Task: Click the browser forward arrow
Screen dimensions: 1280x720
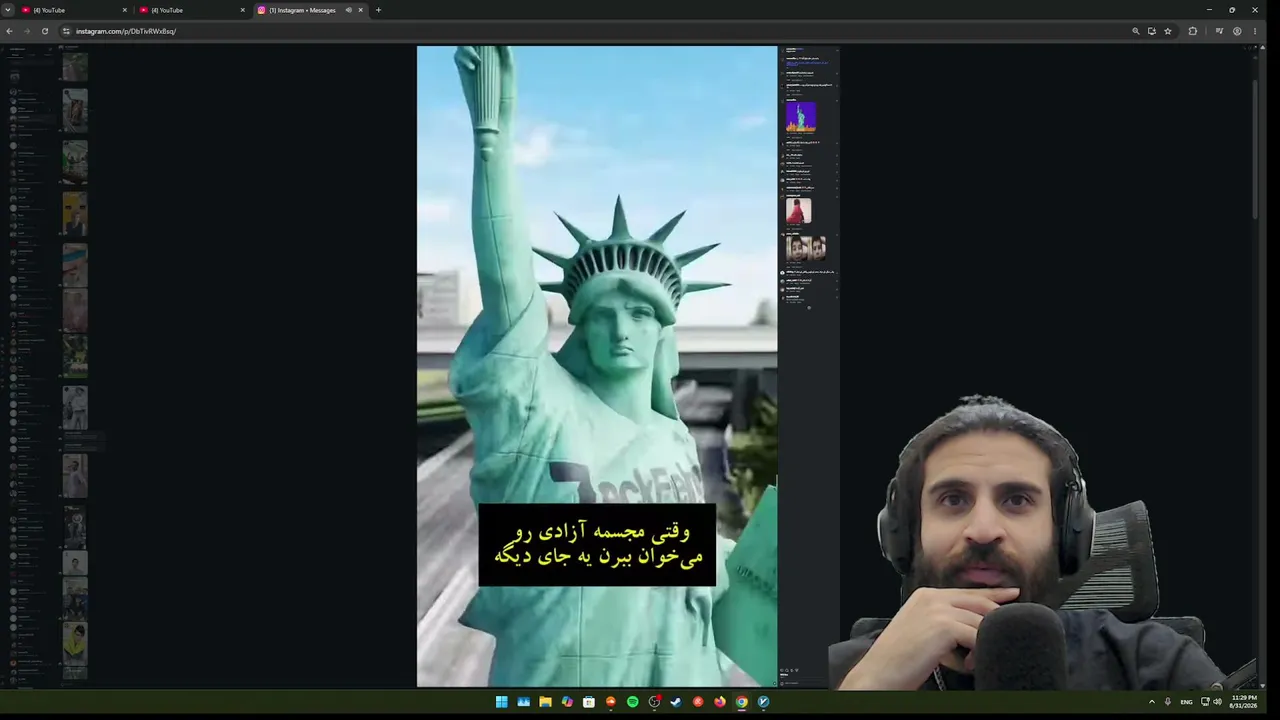Action: coord(27,31)
